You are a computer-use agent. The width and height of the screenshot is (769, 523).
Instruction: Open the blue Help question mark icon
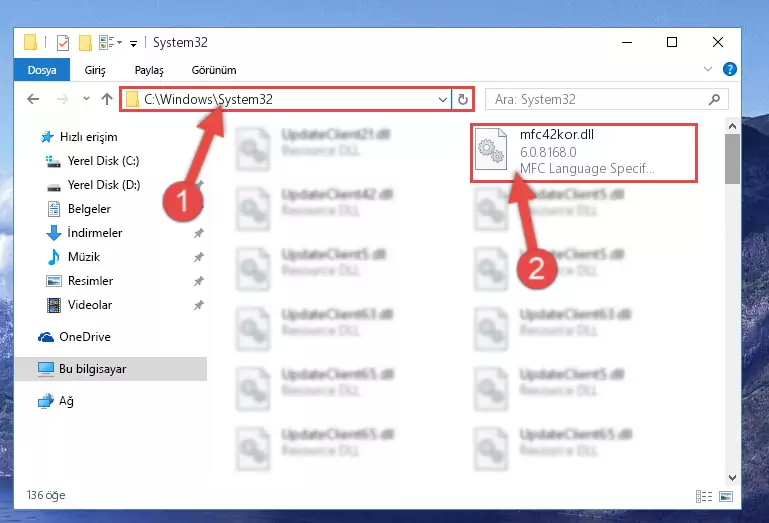tap(729, 69)
